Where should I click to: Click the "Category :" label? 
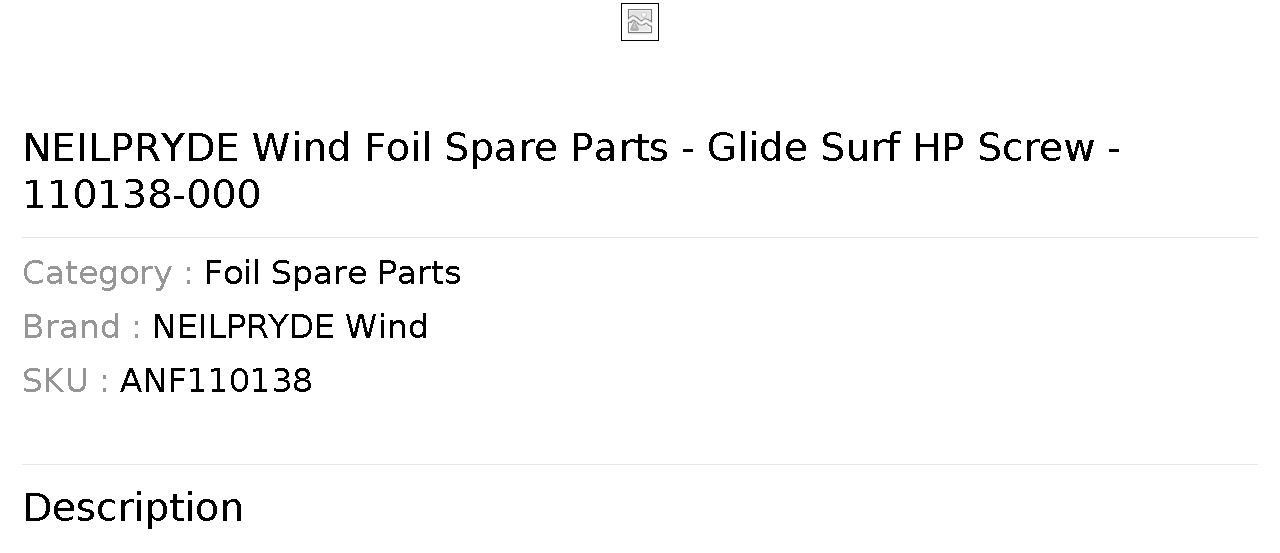pyautogui.click(x=107, y=273)
